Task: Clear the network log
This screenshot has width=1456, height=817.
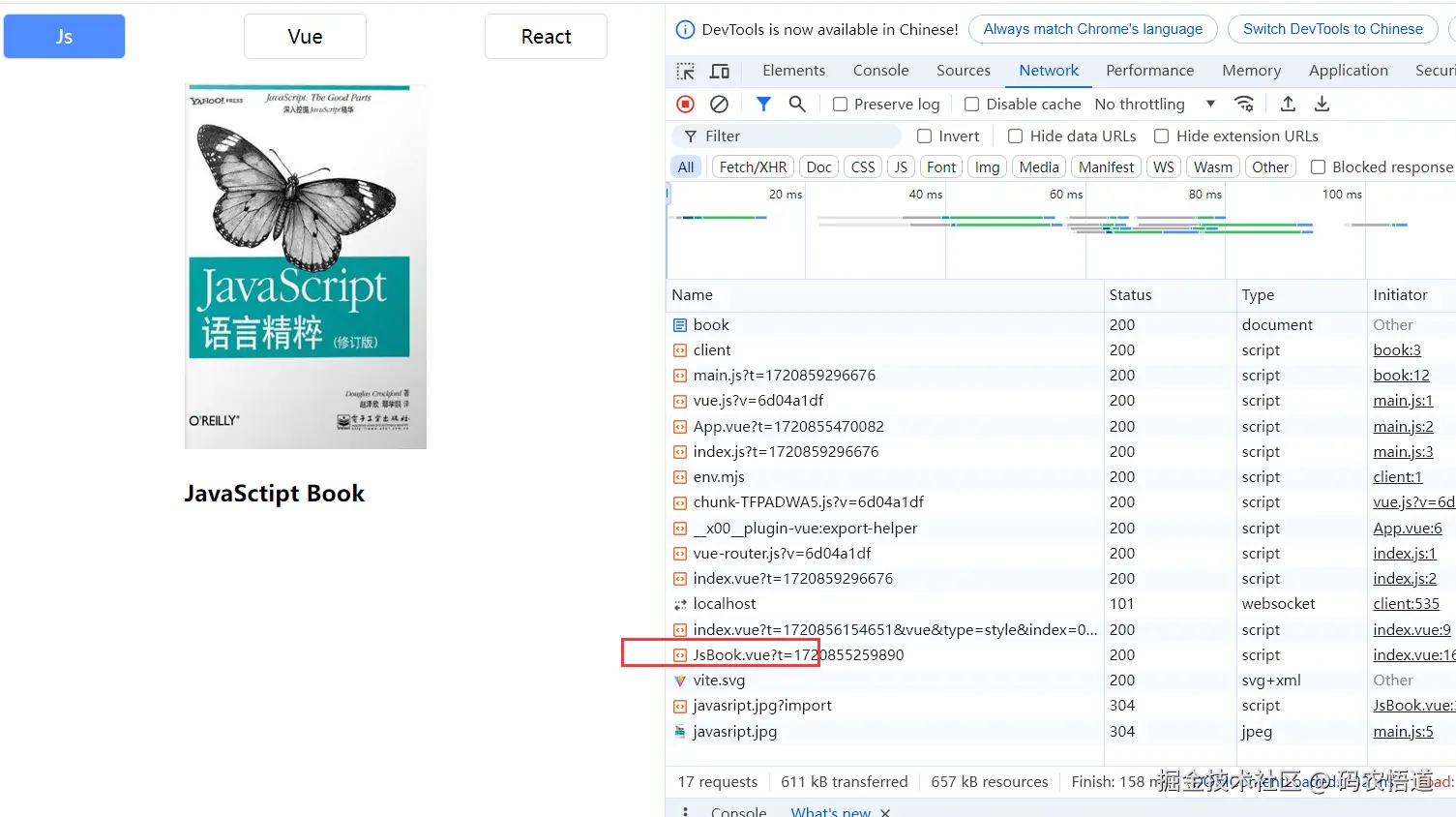Action: tap(719, 104)
